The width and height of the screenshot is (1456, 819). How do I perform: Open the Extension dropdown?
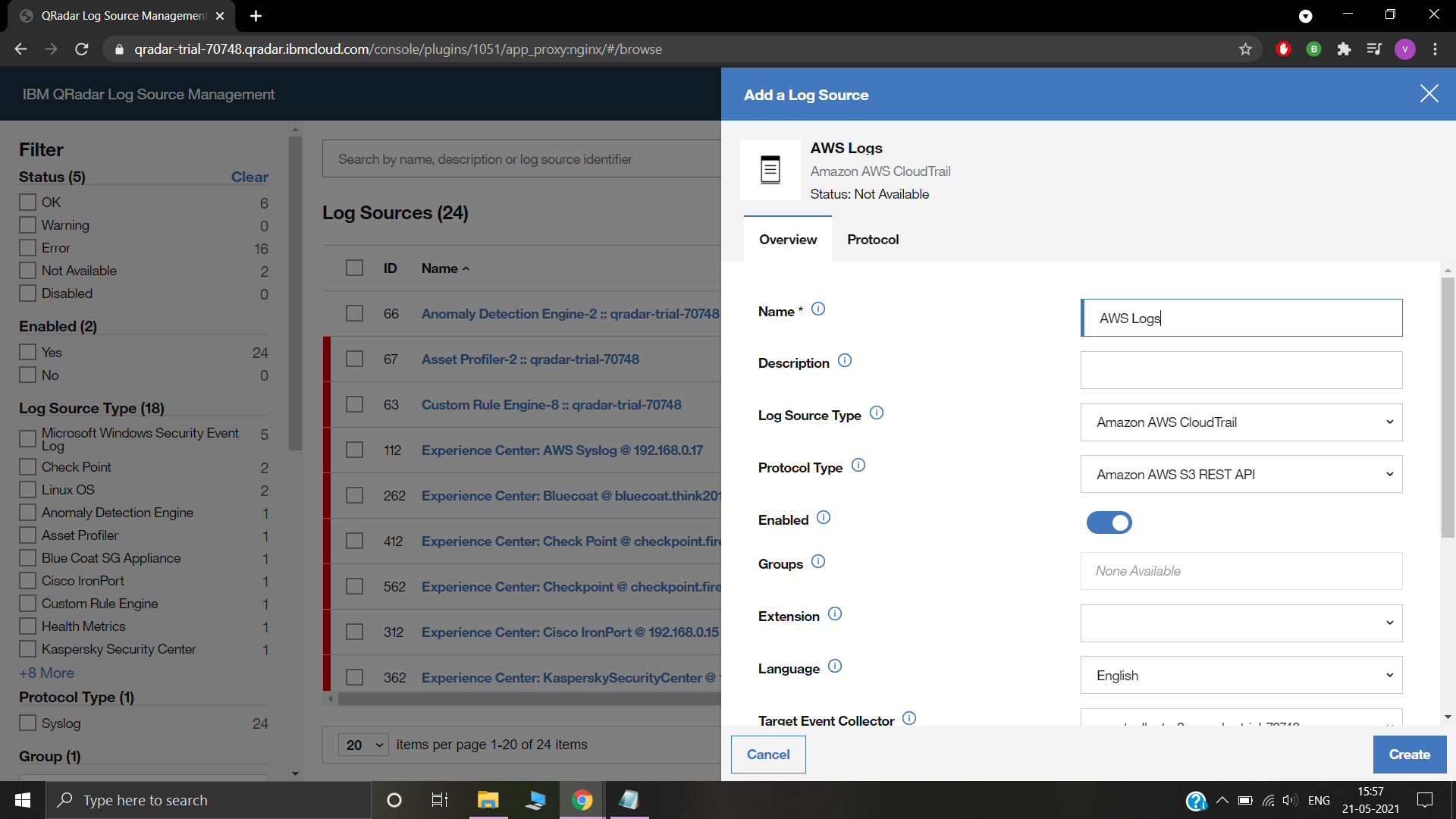(x=1241, y=623)
